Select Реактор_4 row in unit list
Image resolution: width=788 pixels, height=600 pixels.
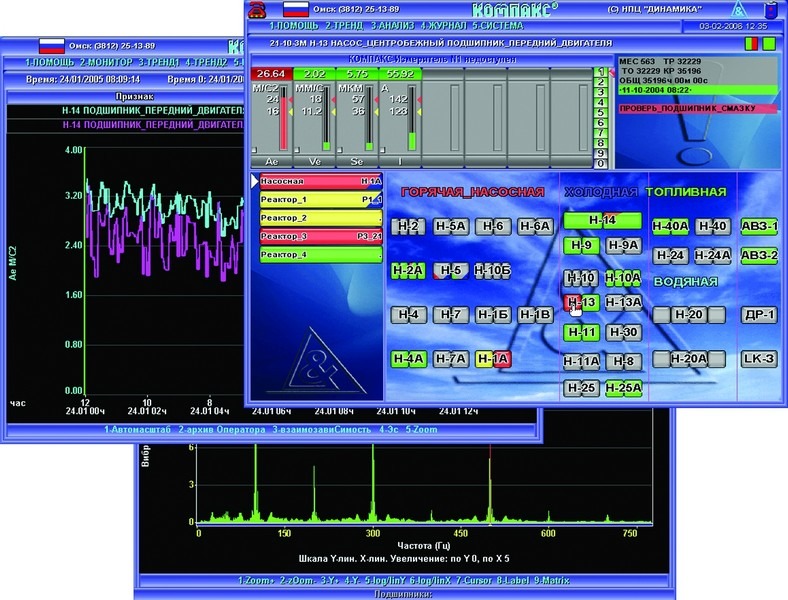pos(321,255)
